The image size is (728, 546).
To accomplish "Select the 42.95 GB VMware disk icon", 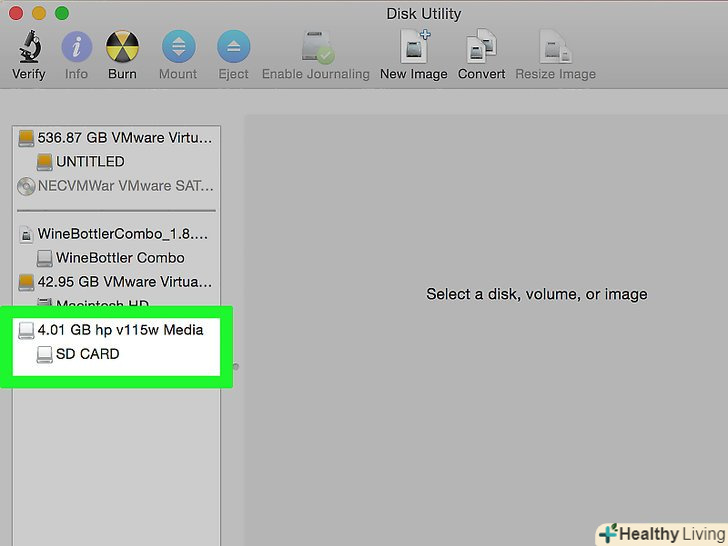I will 26,282.
